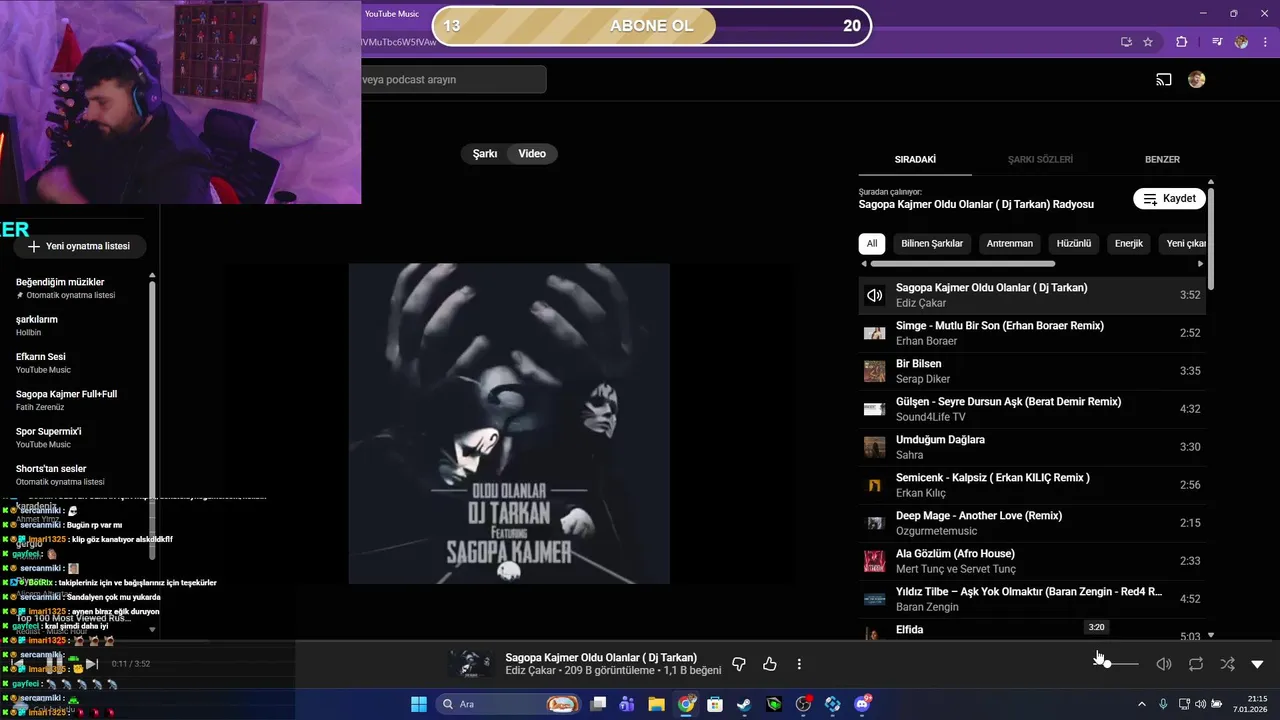Bookmark this page with the star icon

pyautogui.click(x=1148, y=42)
